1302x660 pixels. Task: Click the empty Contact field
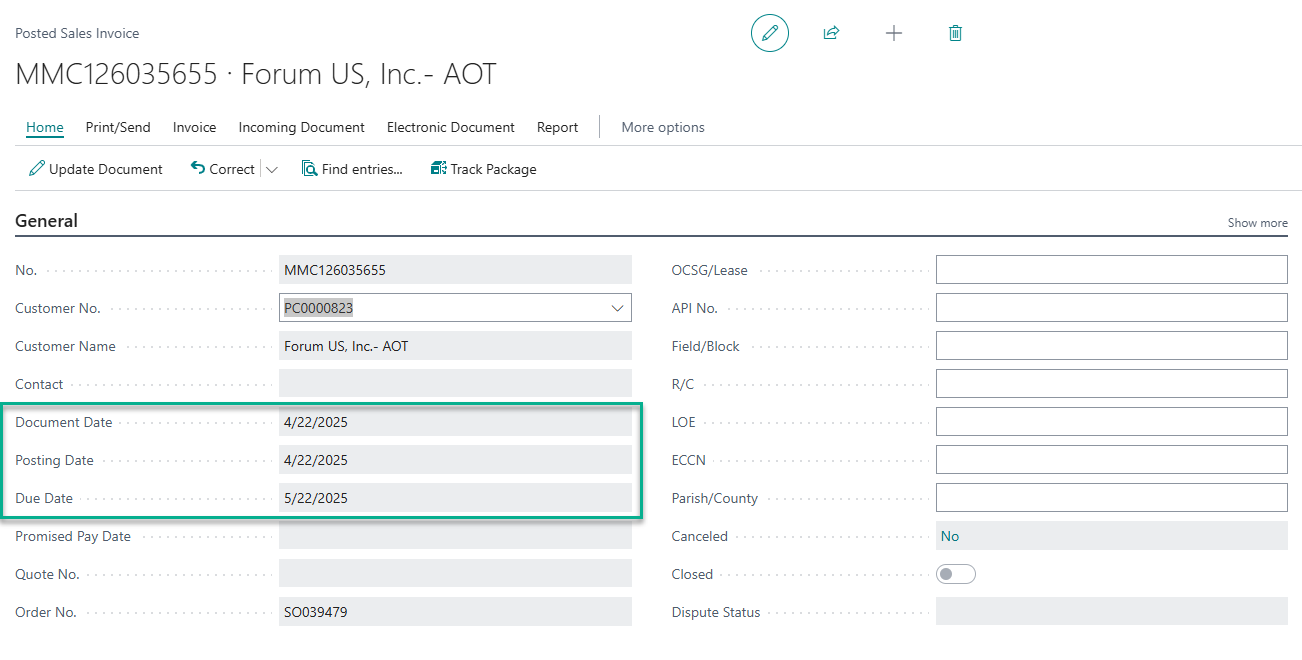click(455, 384)
